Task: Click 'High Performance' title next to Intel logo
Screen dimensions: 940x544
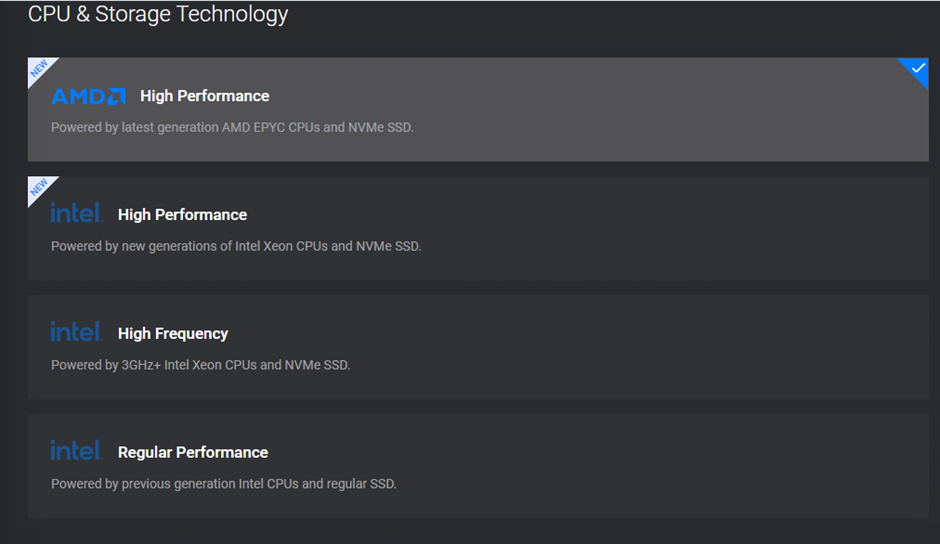Action: 182,215
